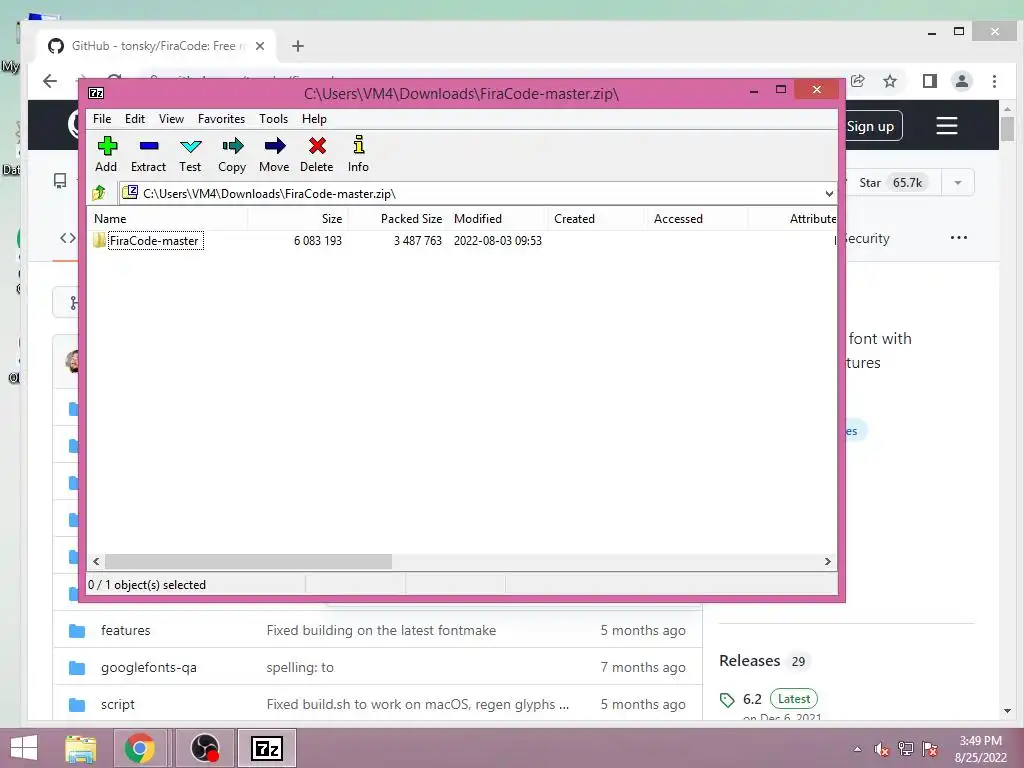This screenshot has height=768, width=1024.
Task: Open the script folder link
Action: pos(118,705)
